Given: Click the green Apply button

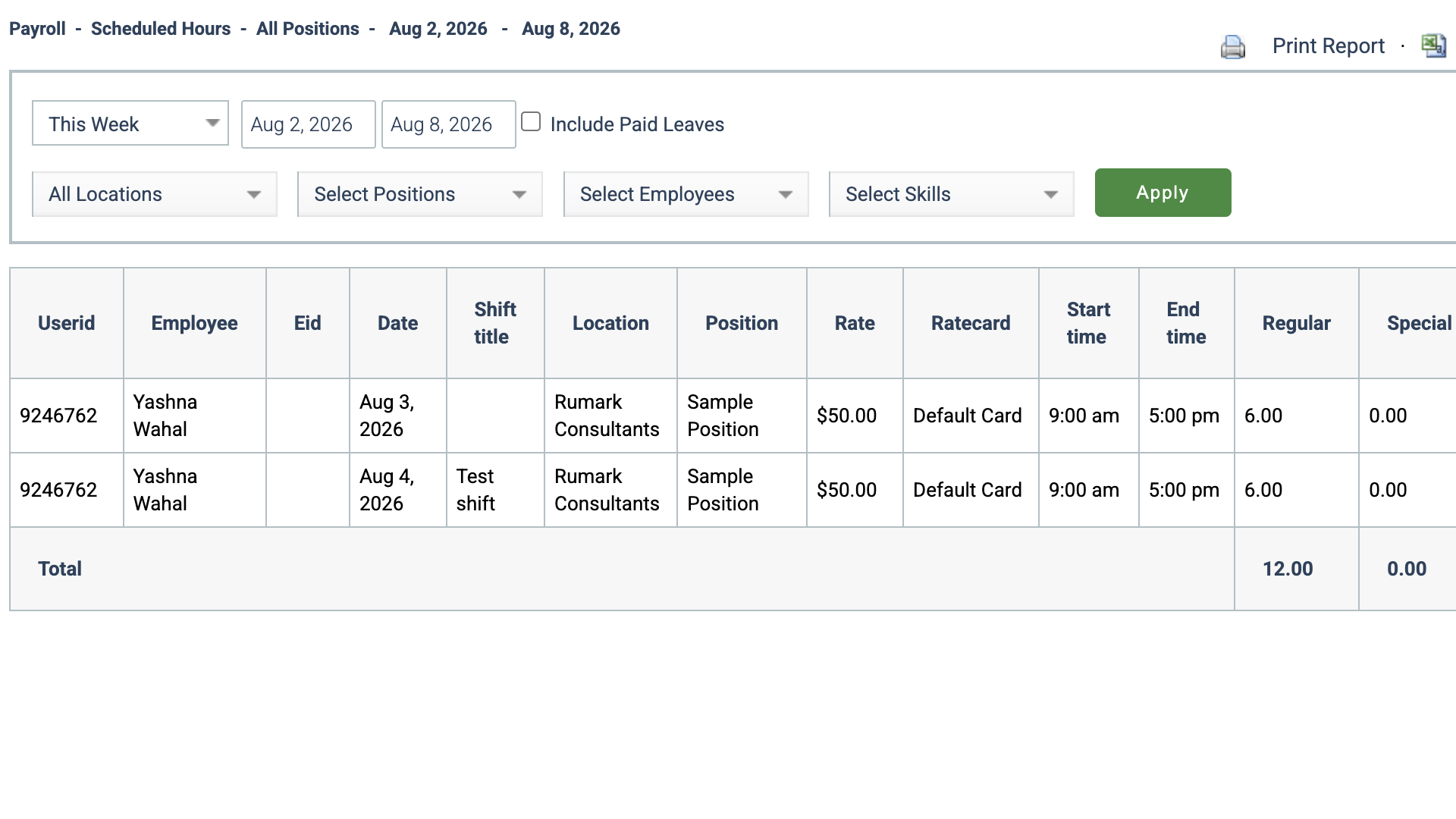Looking at the screenshot, I should [1163, 193].
